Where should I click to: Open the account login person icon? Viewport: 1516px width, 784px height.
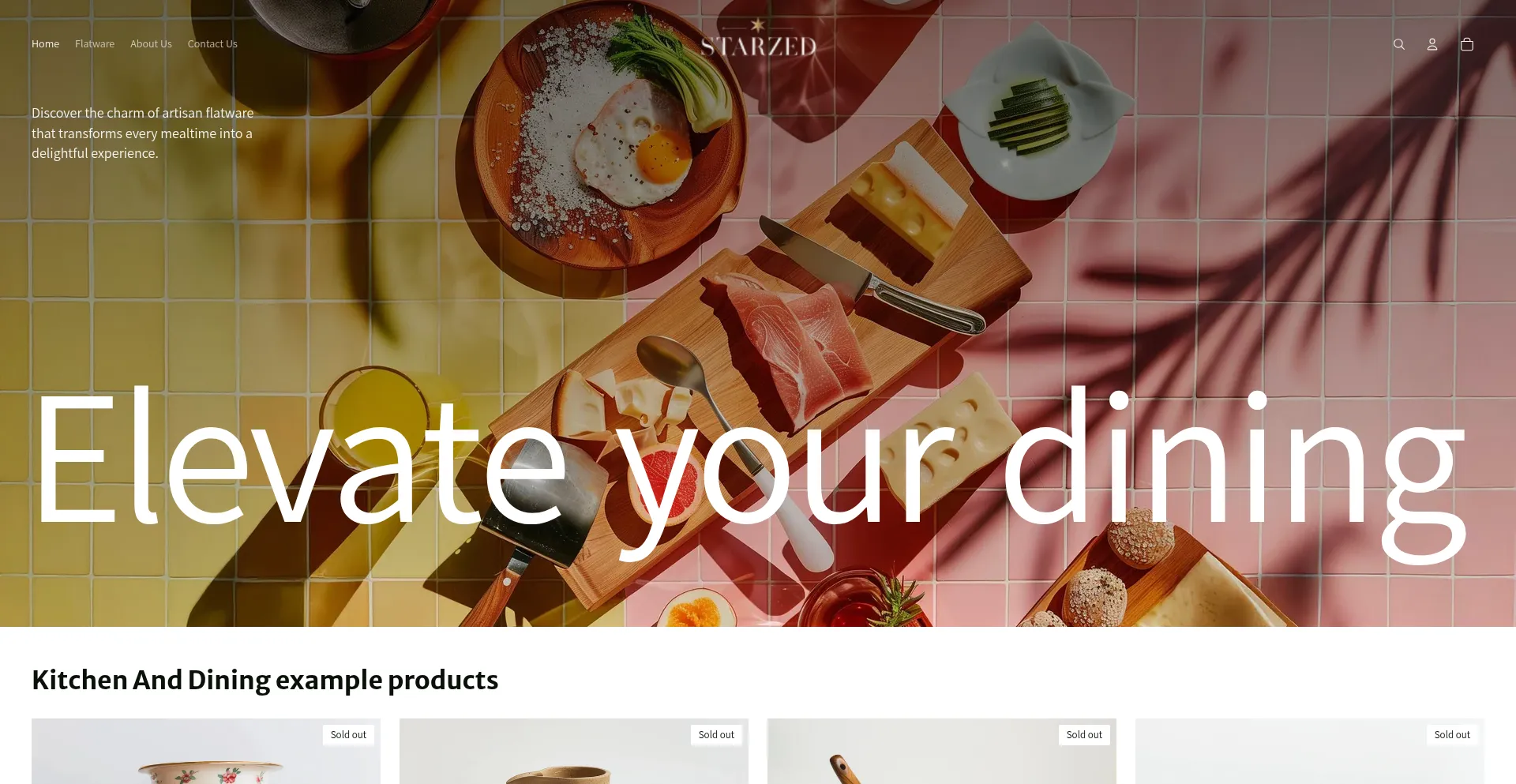click(x=1432, y=44)
